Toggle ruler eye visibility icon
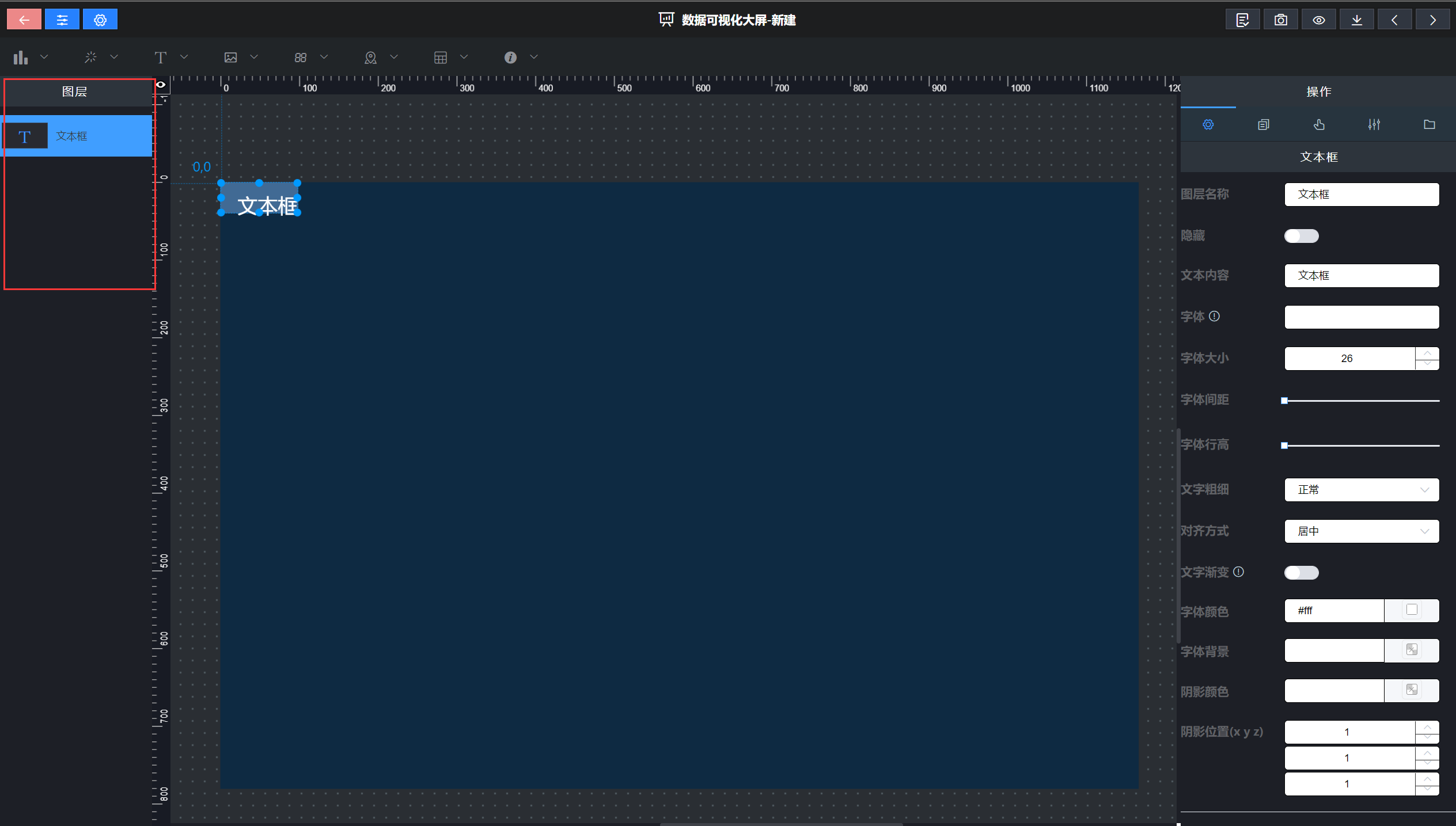1456x826 pixels. coord(161,85)
